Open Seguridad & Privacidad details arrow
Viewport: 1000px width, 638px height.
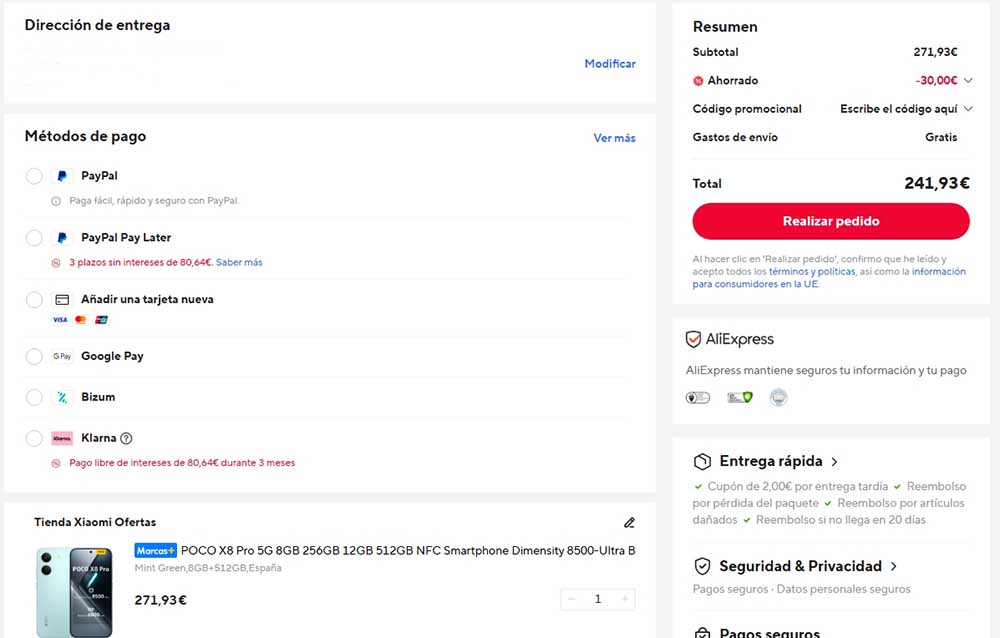point(893,567)
